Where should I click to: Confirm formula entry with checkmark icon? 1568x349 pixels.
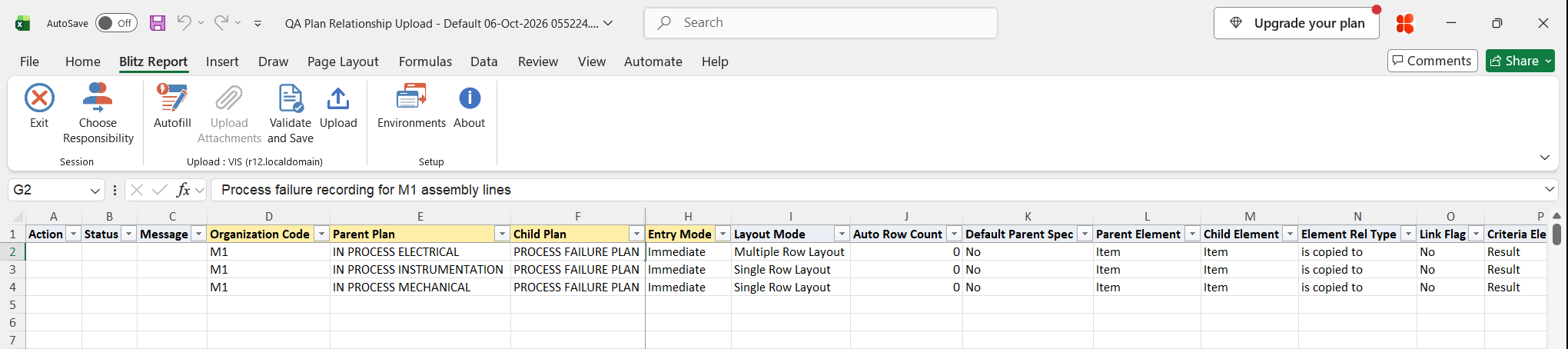pyautogui.click(x=160, y=190)
